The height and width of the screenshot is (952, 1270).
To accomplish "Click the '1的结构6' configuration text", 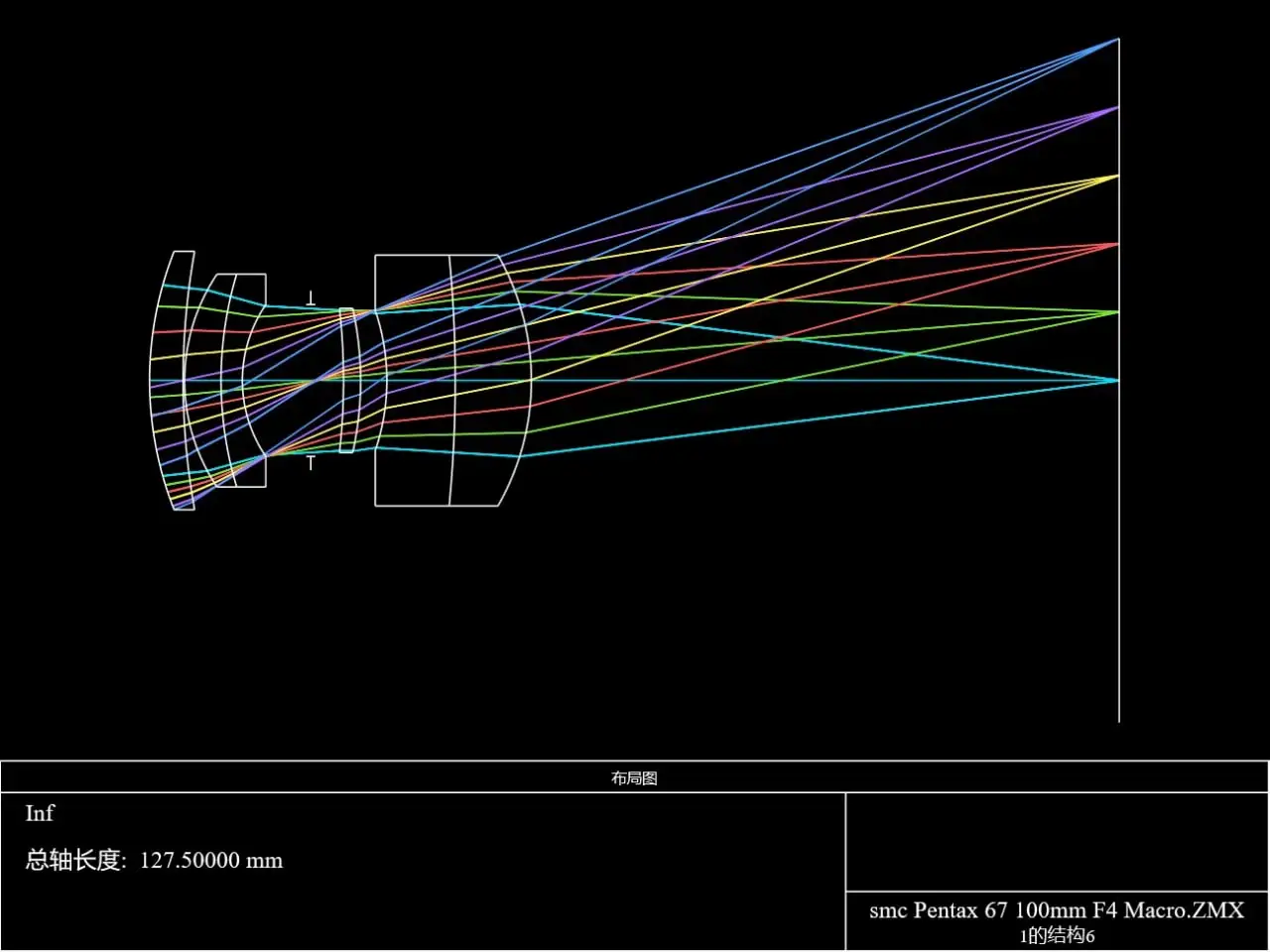I will point(1057,935).
